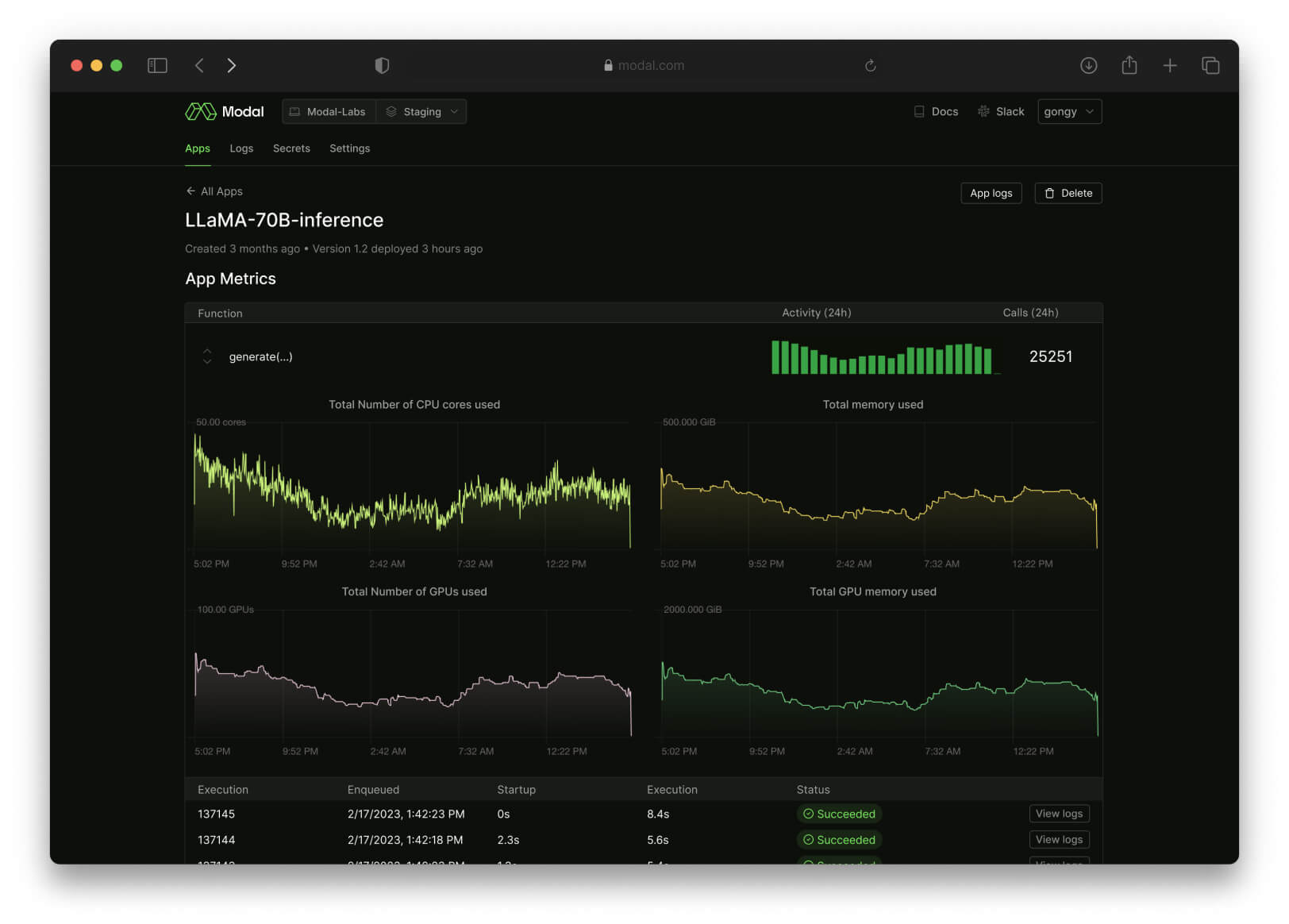The width and height of the screenshot is (1289, 924).
Task: Select the Modal-Labs workspace selector
Action: [x=329, y=112]
